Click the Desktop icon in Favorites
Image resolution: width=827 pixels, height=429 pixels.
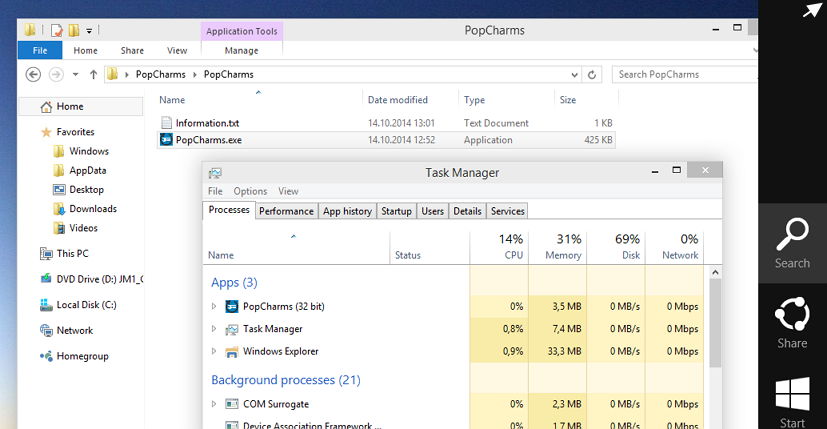(x=59, y=189)
